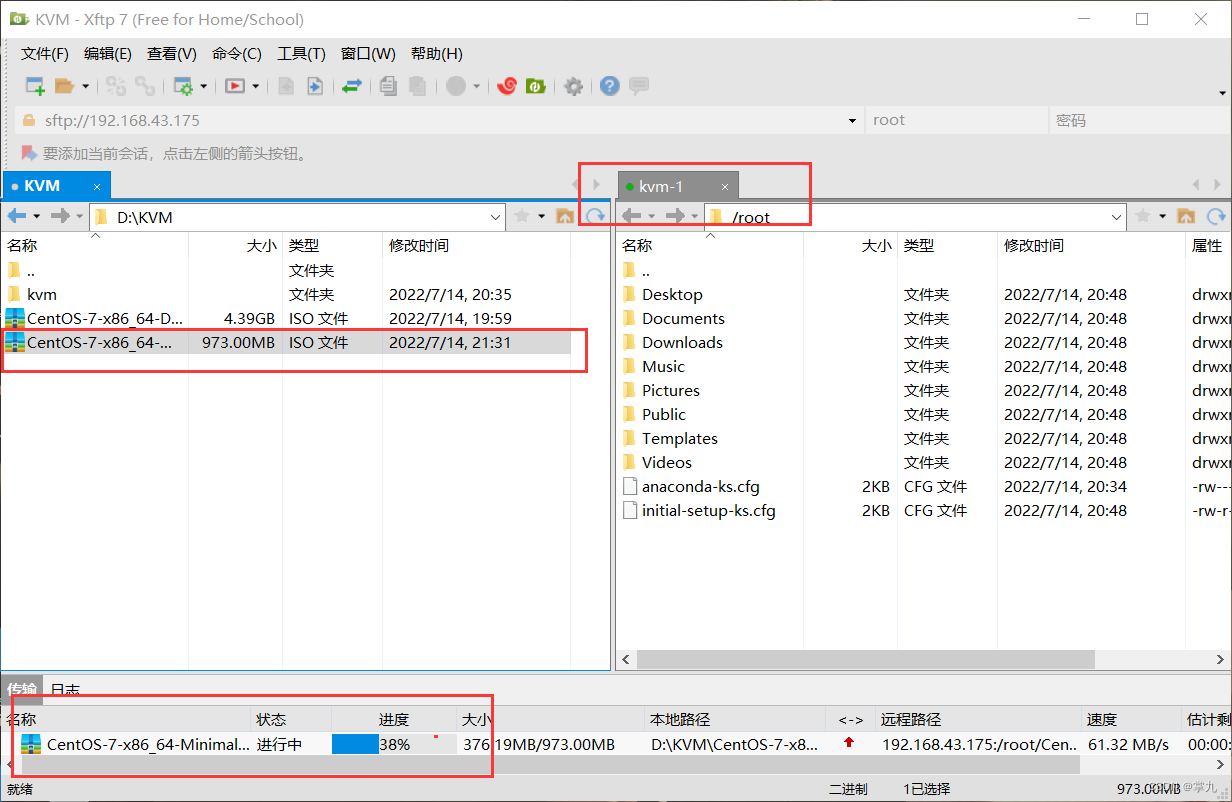Open Help with the blue question icon

[x=610, y=86]
